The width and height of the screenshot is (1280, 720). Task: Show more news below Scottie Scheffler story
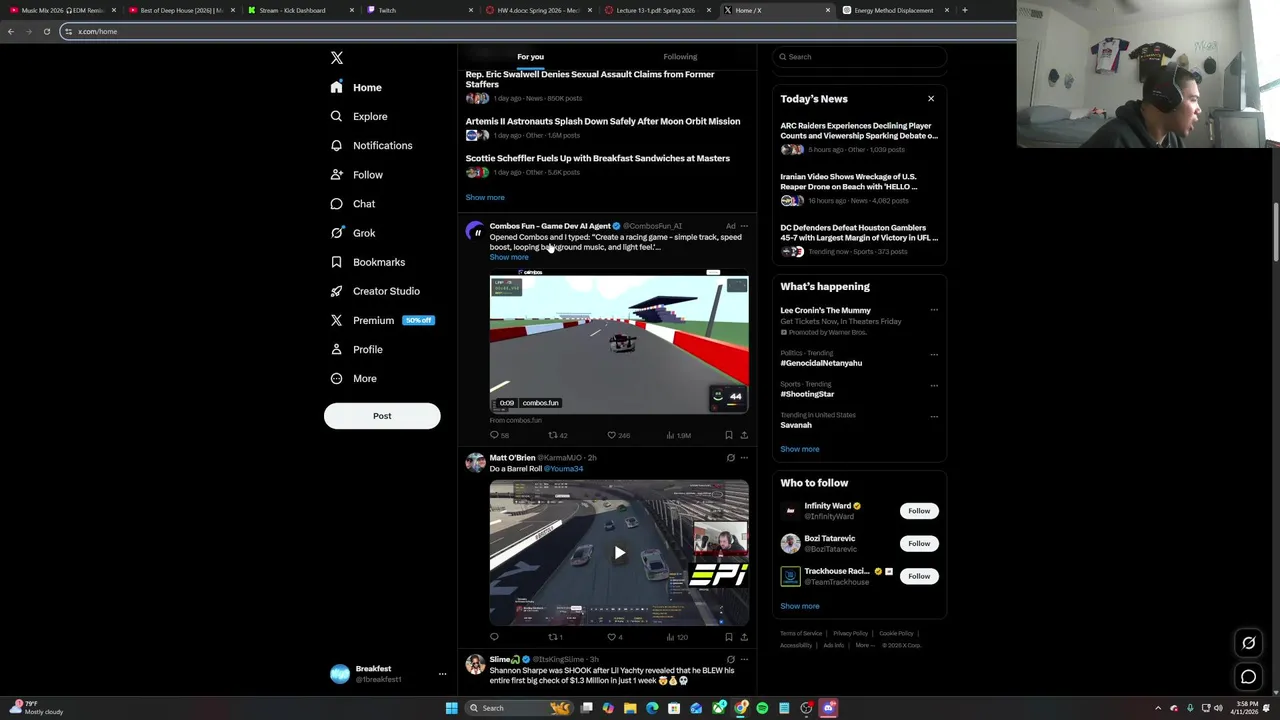(x=485, y=197)
